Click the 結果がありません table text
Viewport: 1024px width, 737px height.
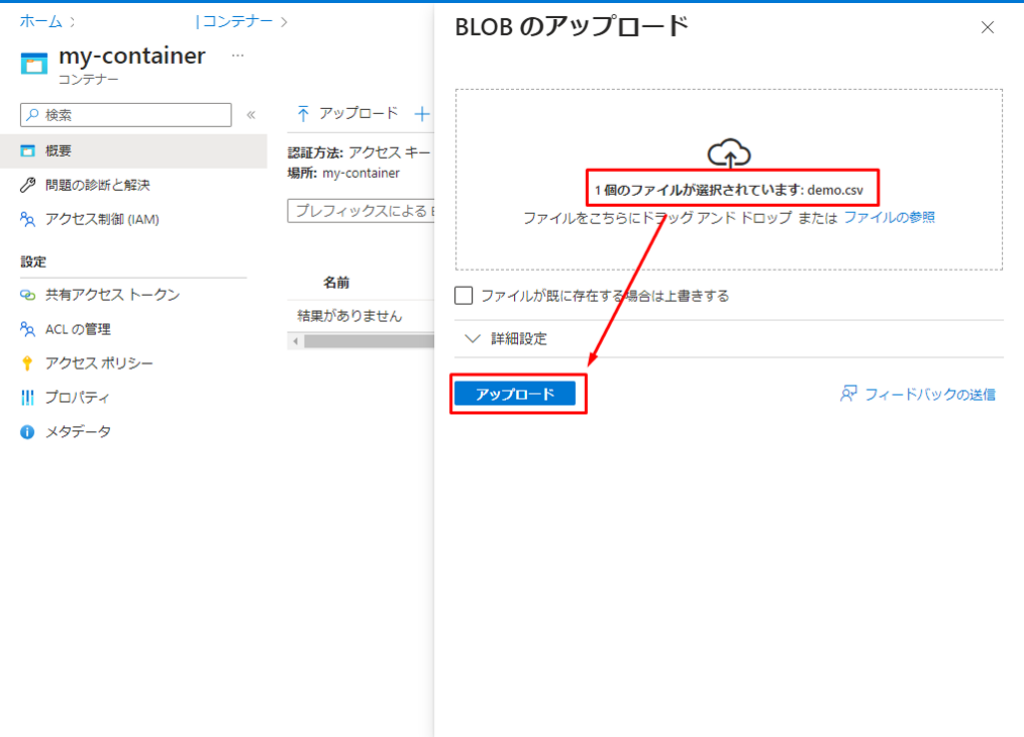[349, 316]
